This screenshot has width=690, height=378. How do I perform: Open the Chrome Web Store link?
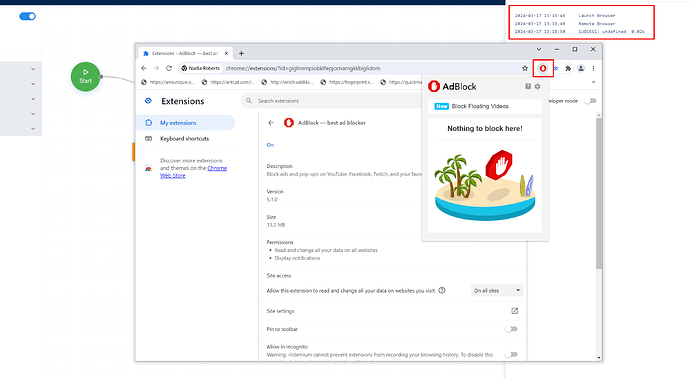(194, 172)
